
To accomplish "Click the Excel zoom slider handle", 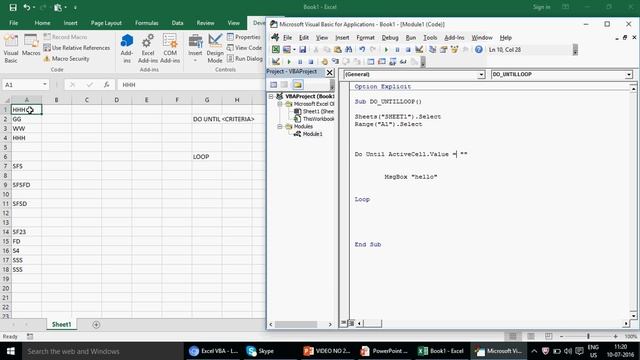I will coord(588,336).
